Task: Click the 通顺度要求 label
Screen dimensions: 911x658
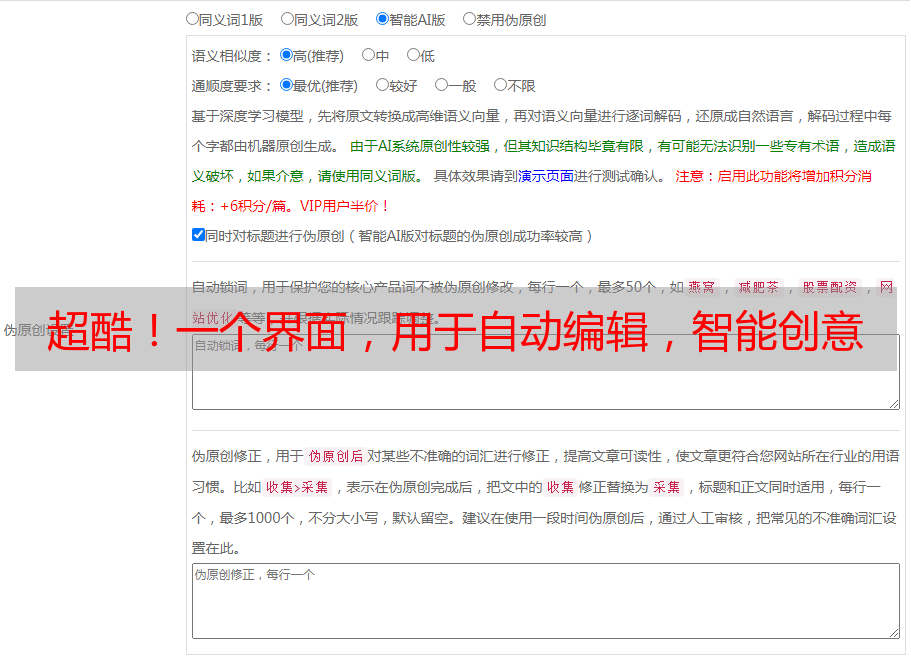Action: pyautogui.click(x=232, y=87)
